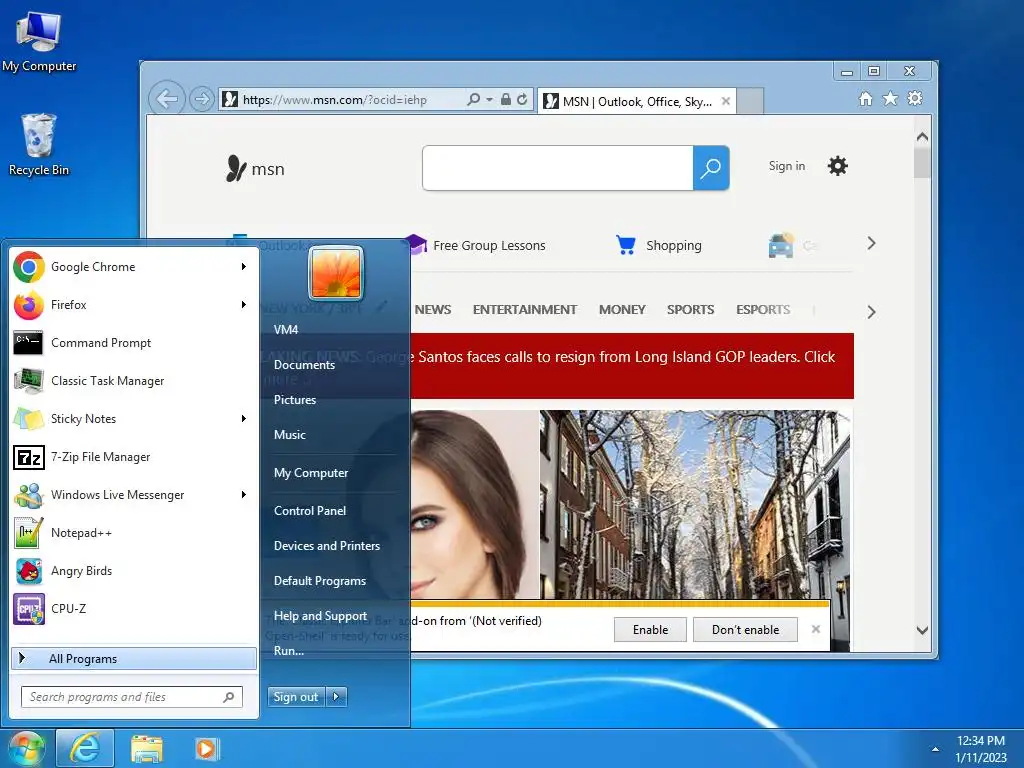Launch 7-Zip File Manager
The width and height of the screenshot is (1024, 768).
click(x=133, y=456)
